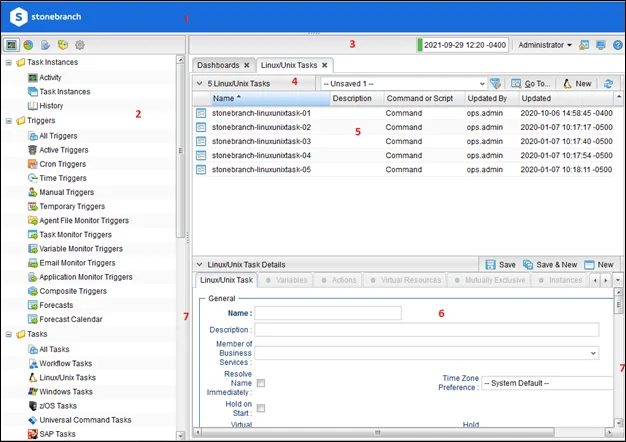Click the navigation pane vertical scrollbar

[x=180, y=150]
